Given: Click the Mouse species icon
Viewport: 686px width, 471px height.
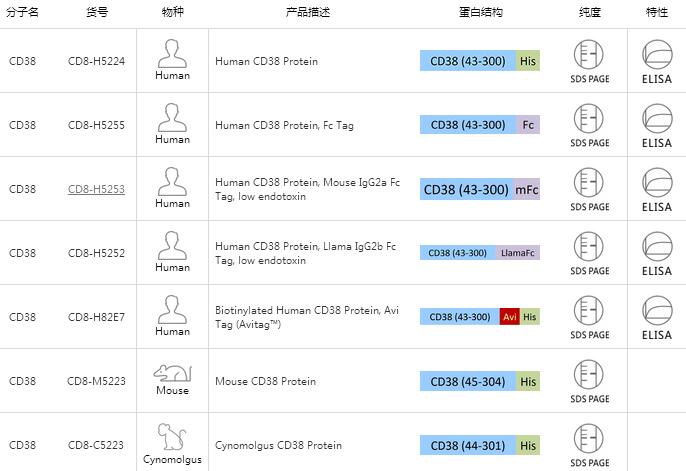Looking at the screenshot, I should [172, 373].
